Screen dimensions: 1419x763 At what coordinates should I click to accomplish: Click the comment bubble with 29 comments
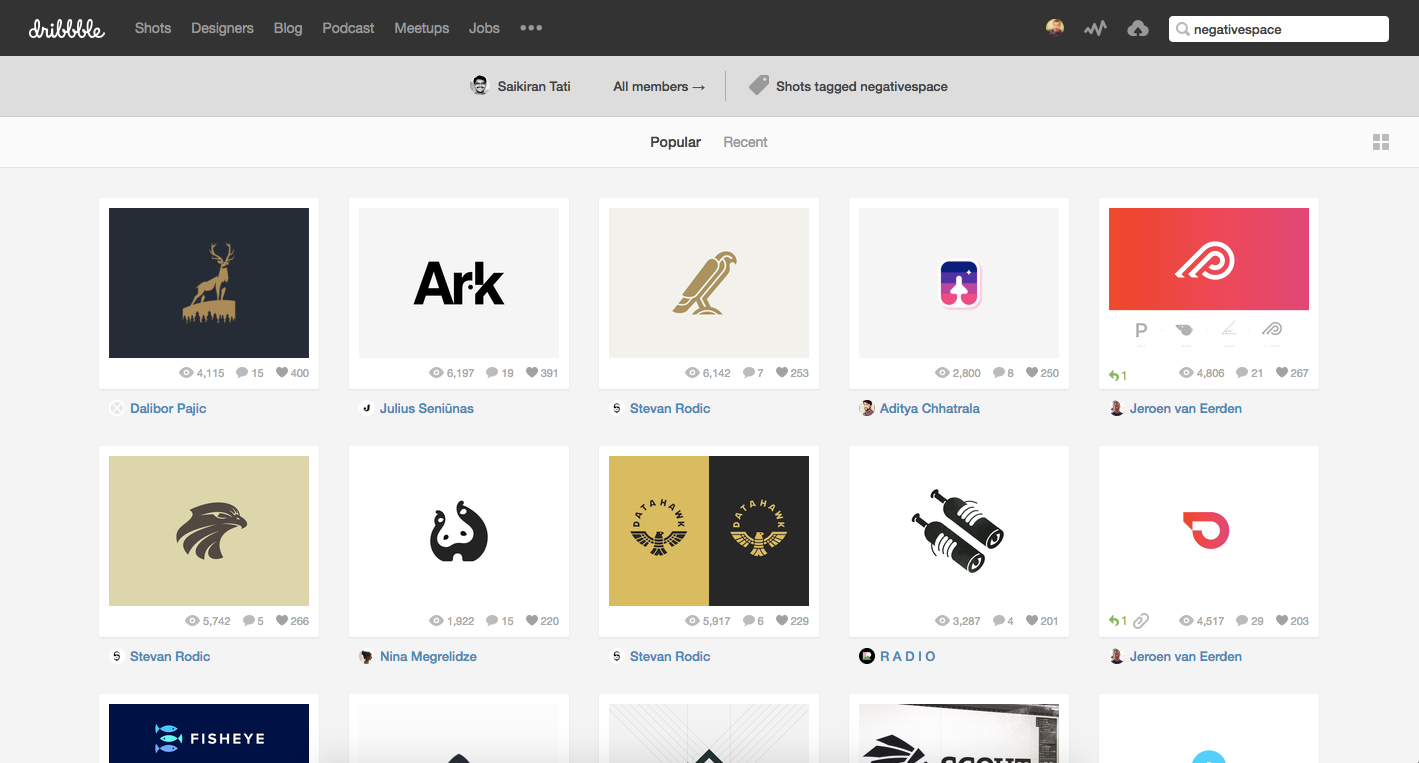pos(1241,621)
